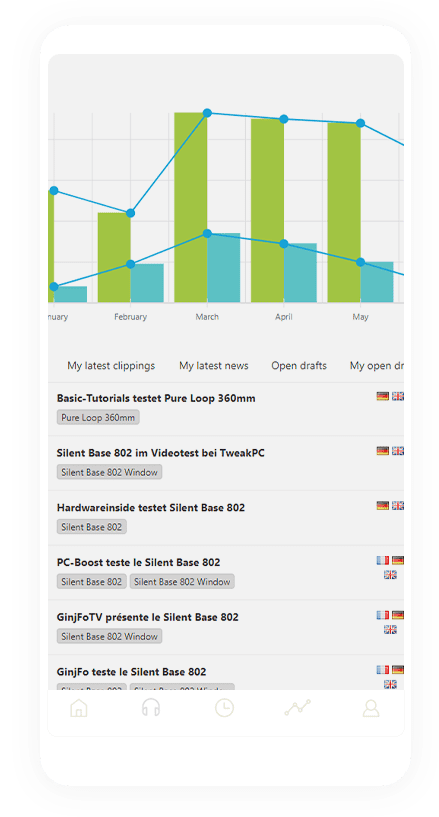Click German flag on Basic-Tutorials clipping

383,396
